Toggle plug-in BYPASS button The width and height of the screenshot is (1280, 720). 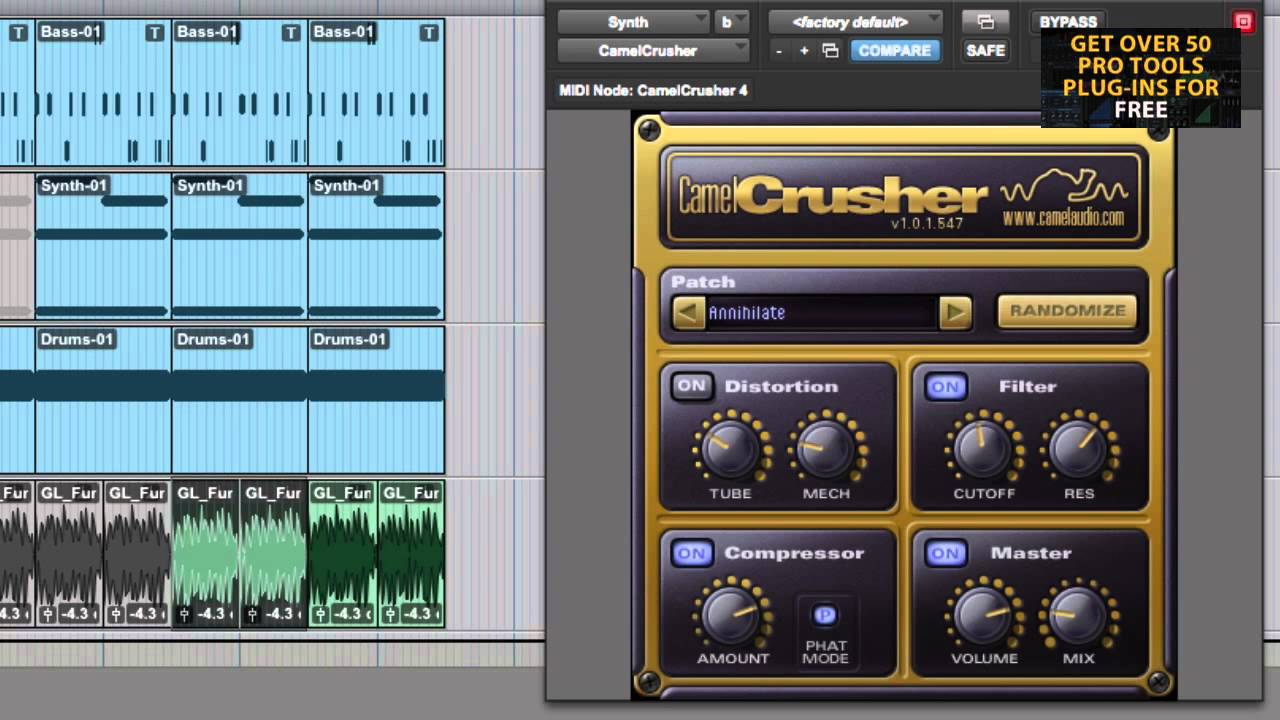tap(1068, 21)
